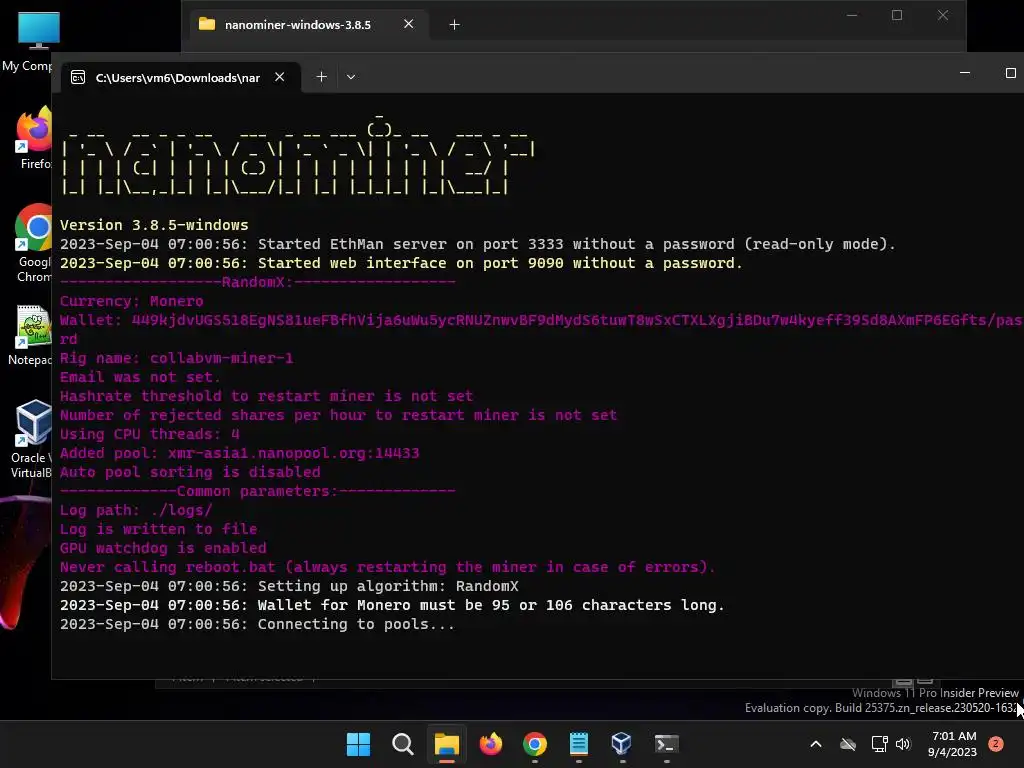Open a new terminal tab
Viewport: 1024px width, 768px height.
[321, 77]
